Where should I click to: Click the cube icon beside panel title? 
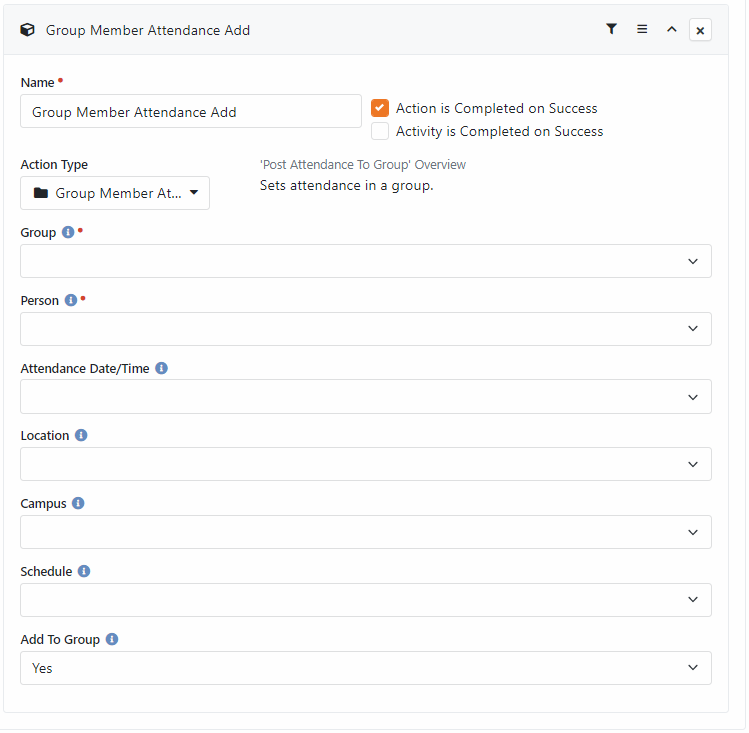[x=28, y=30]
